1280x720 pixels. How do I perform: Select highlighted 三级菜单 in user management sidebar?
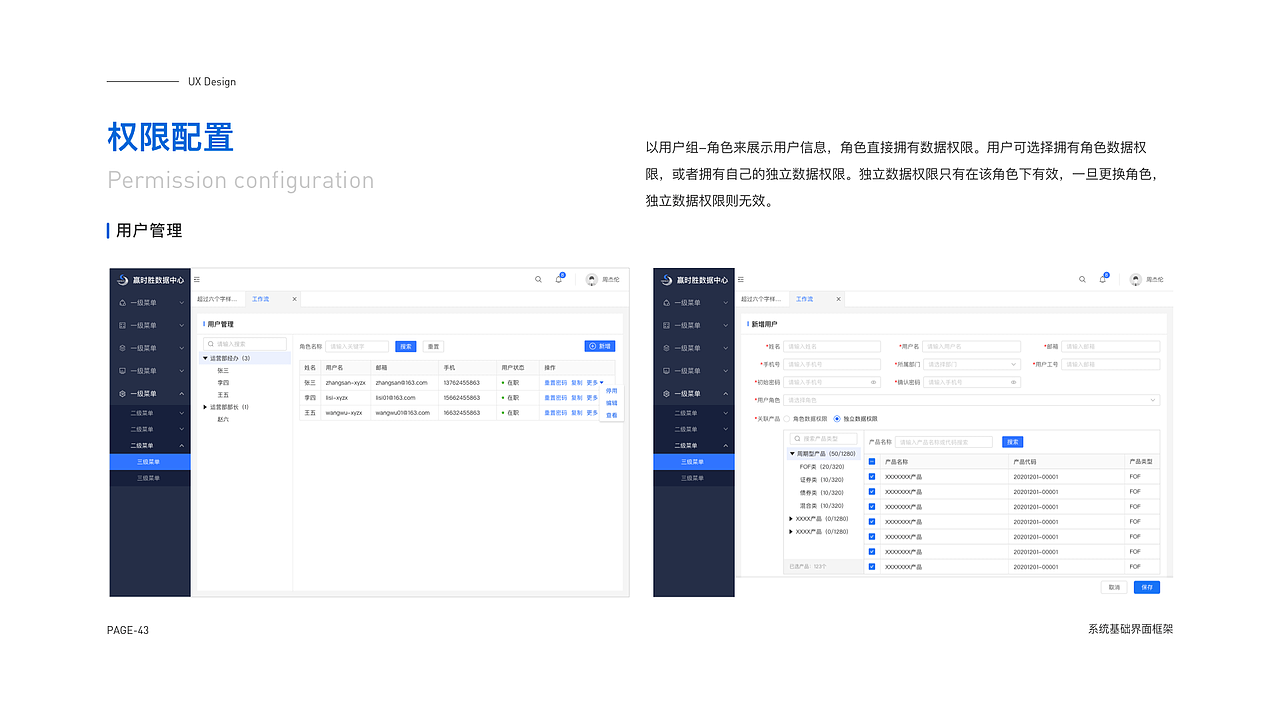coord(150,462)
